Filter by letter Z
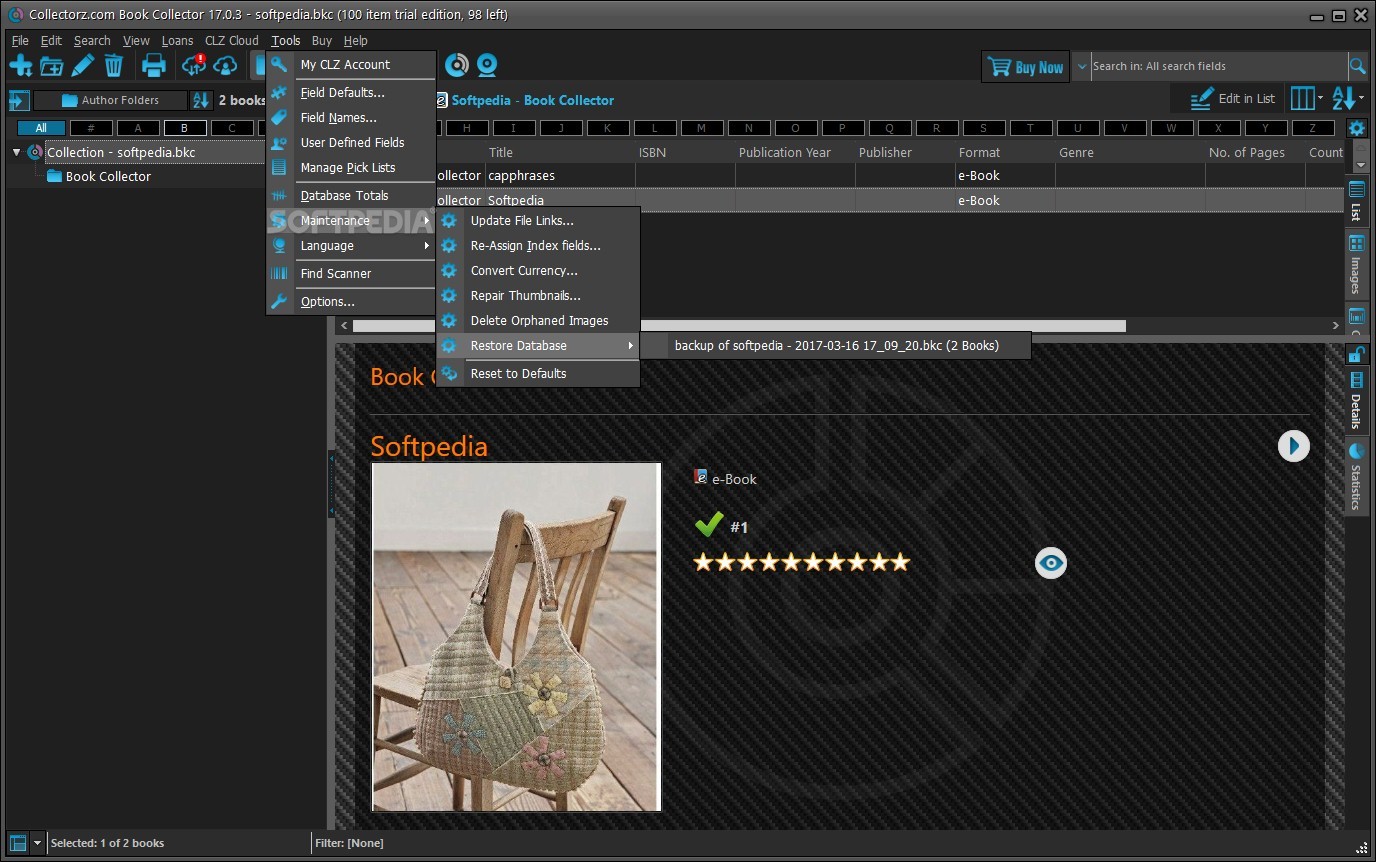 click(x=1312, y=128)
